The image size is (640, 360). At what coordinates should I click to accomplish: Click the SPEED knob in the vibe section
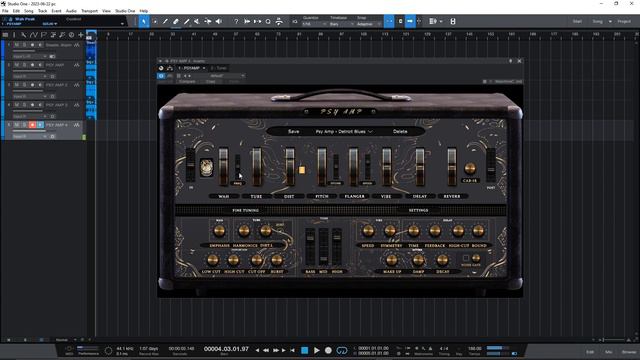pos(368,231)
